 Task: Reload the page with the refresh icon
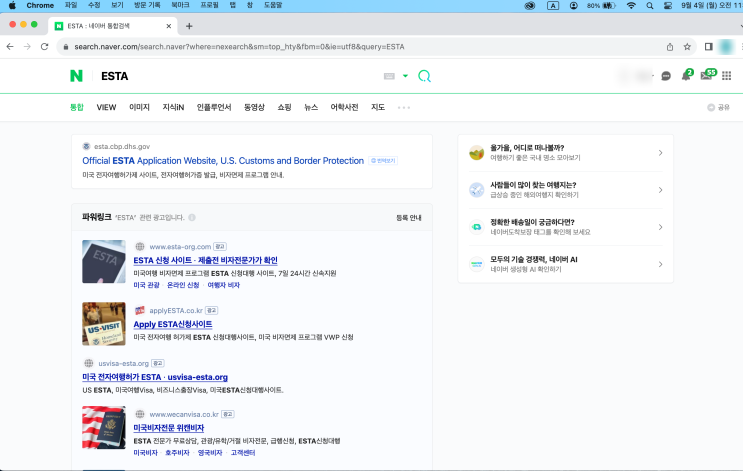coord(44,46)
